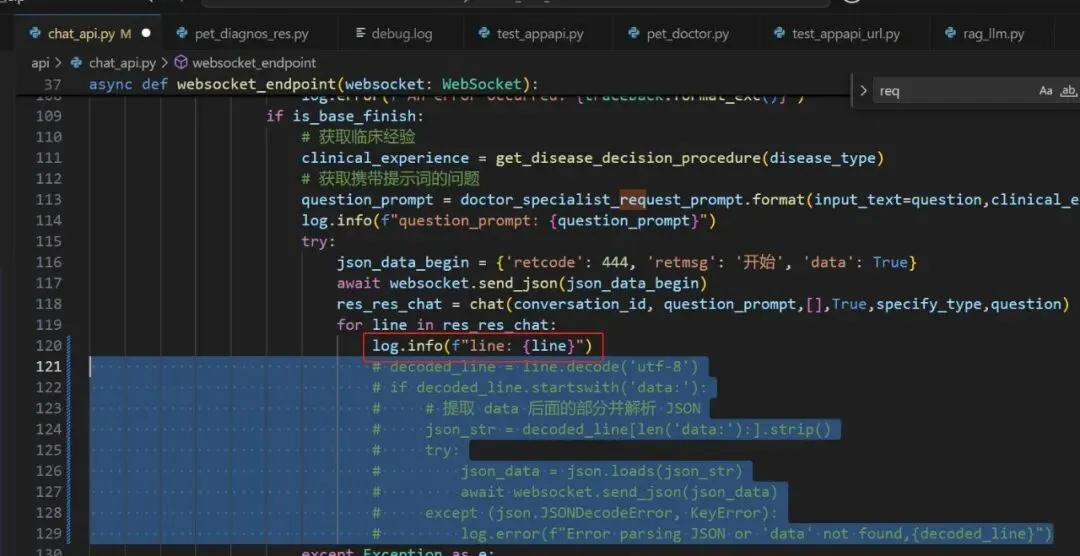Click line number 113 in the gutter
This screenshot has width=1080, height=556.
48,200
